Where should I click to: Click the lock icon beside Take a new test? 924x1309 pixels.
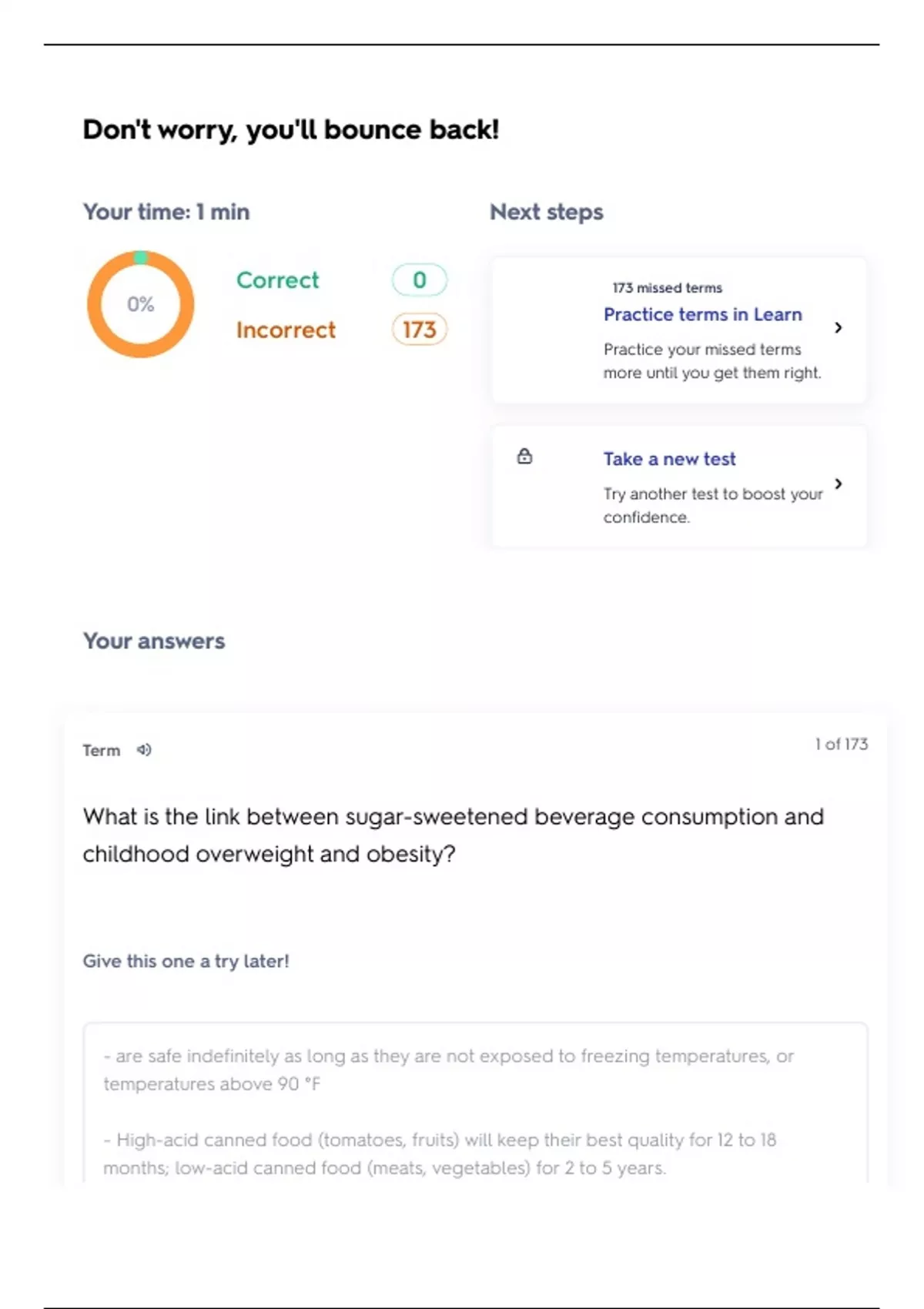[524, 457]
